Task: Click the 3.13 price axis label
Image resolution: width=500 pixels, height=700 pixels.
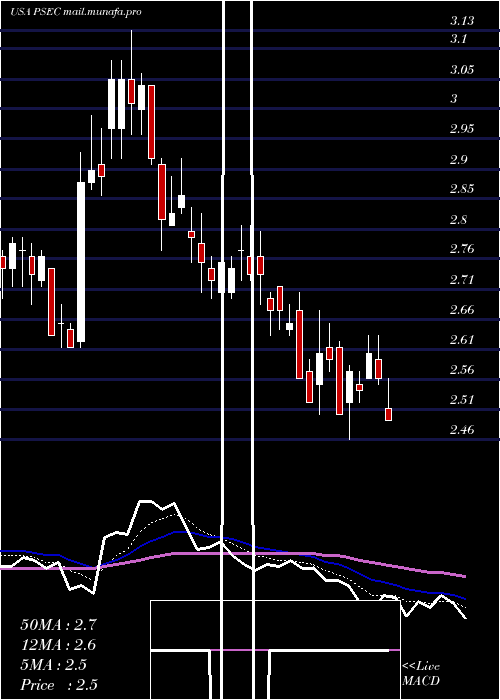Action: click(462, 21)
